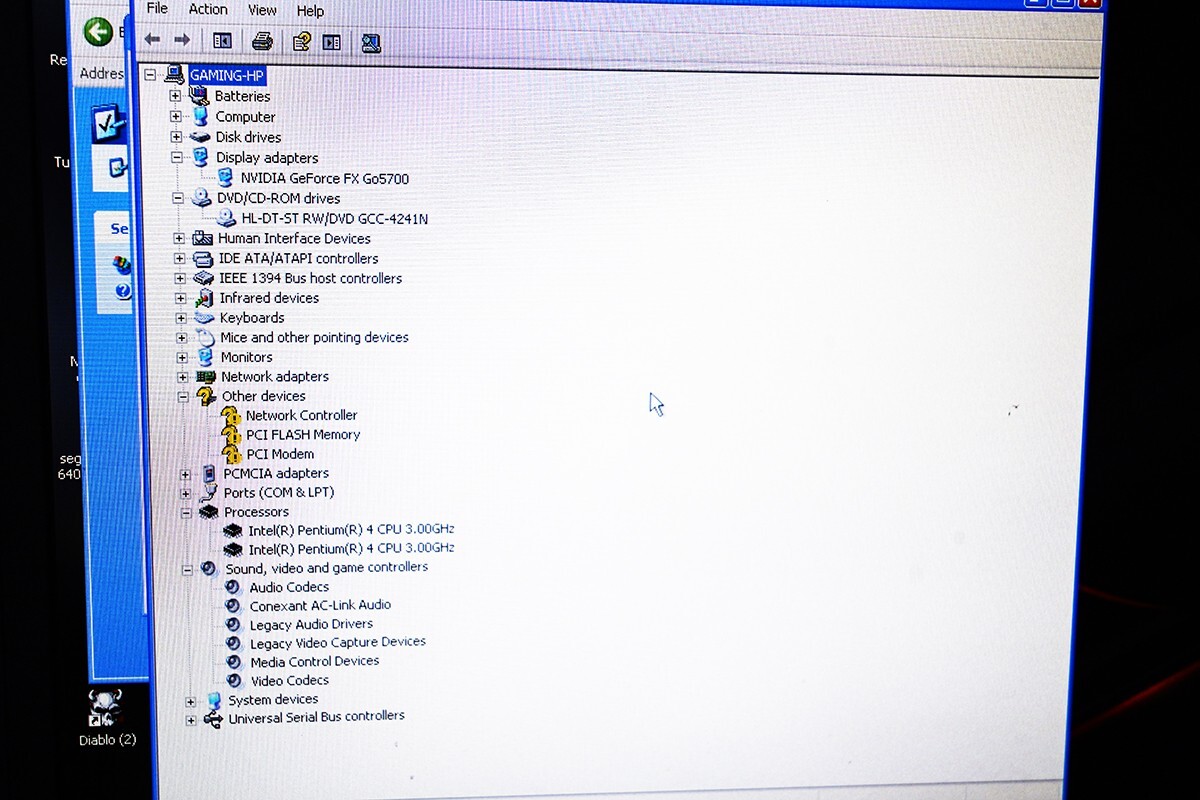
Task: Click the Infrared devices category icon
Action: [205, 298]
